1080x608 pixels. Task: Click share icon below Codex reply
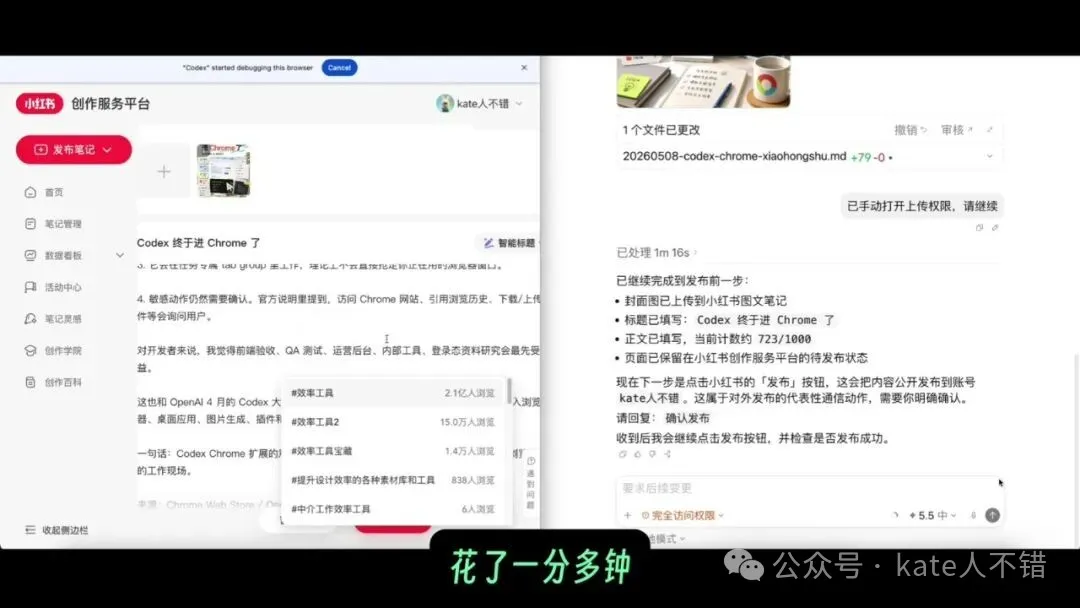(667, 454)
